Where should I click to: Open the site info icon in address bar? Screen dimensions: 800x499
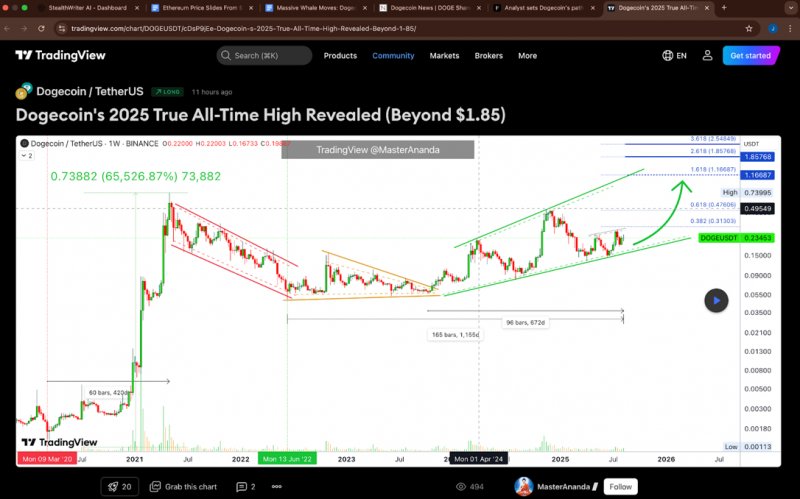pyautogui.click(x=62, y=29)
